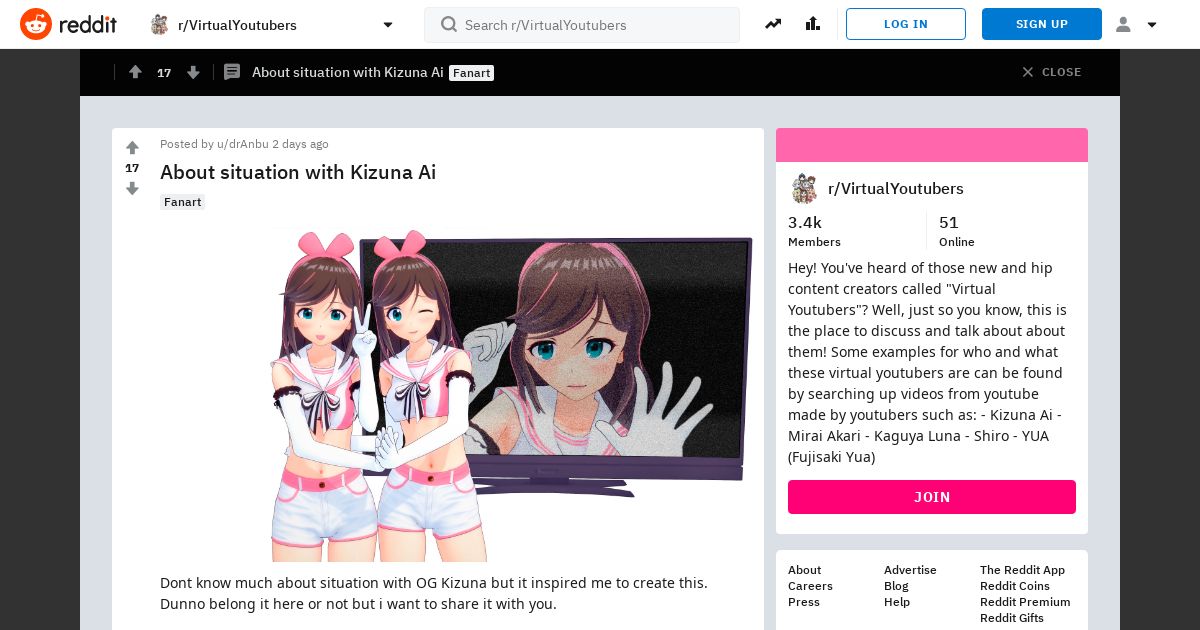Viewport: 1200px width, 630px height.
Task: Click the SIGN UP button
Action: click(x=1042, y=24)
